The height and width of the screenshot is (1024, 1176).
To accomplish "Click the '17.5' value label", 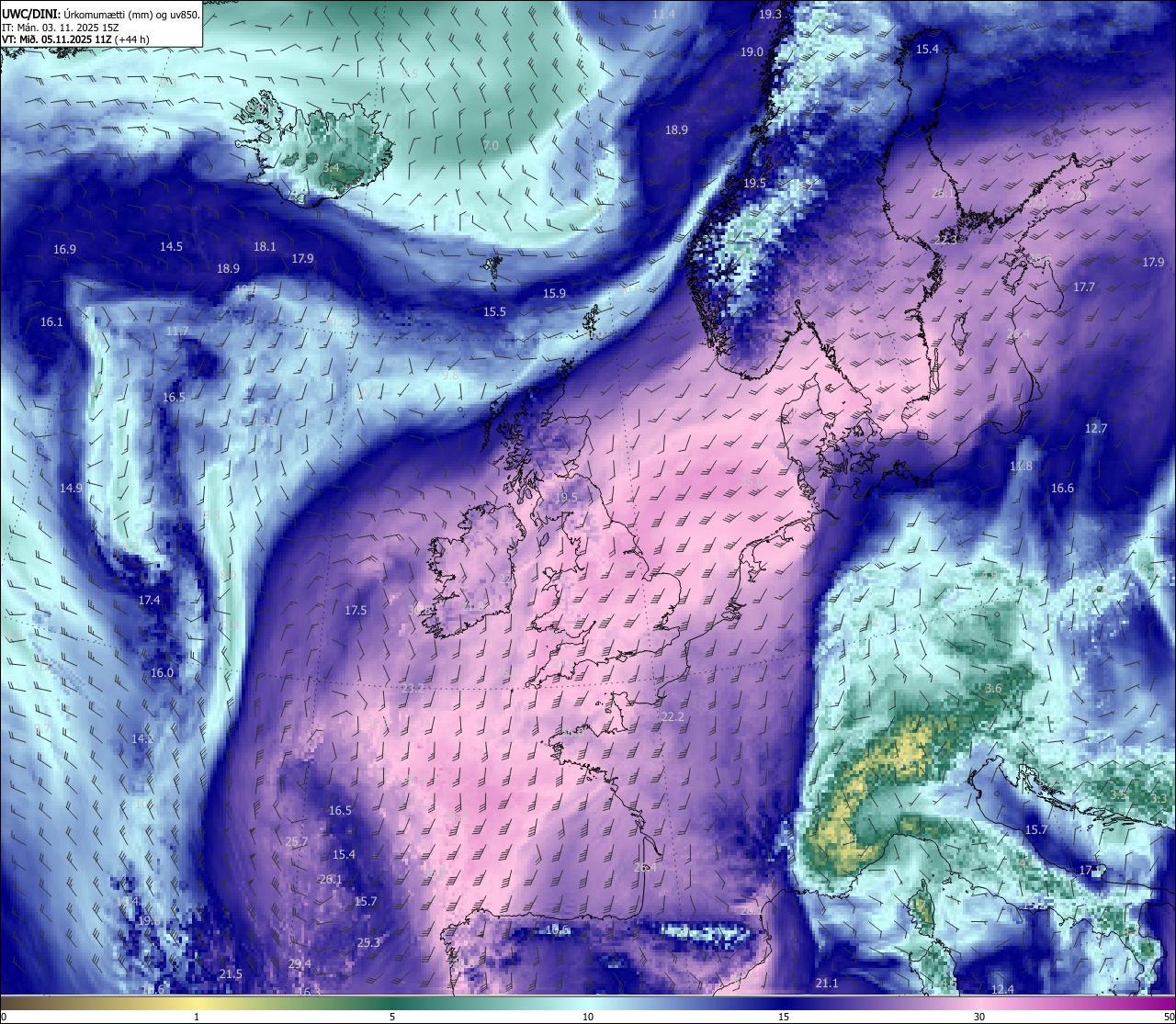I will pyautogui.click(x=356, y=611).
